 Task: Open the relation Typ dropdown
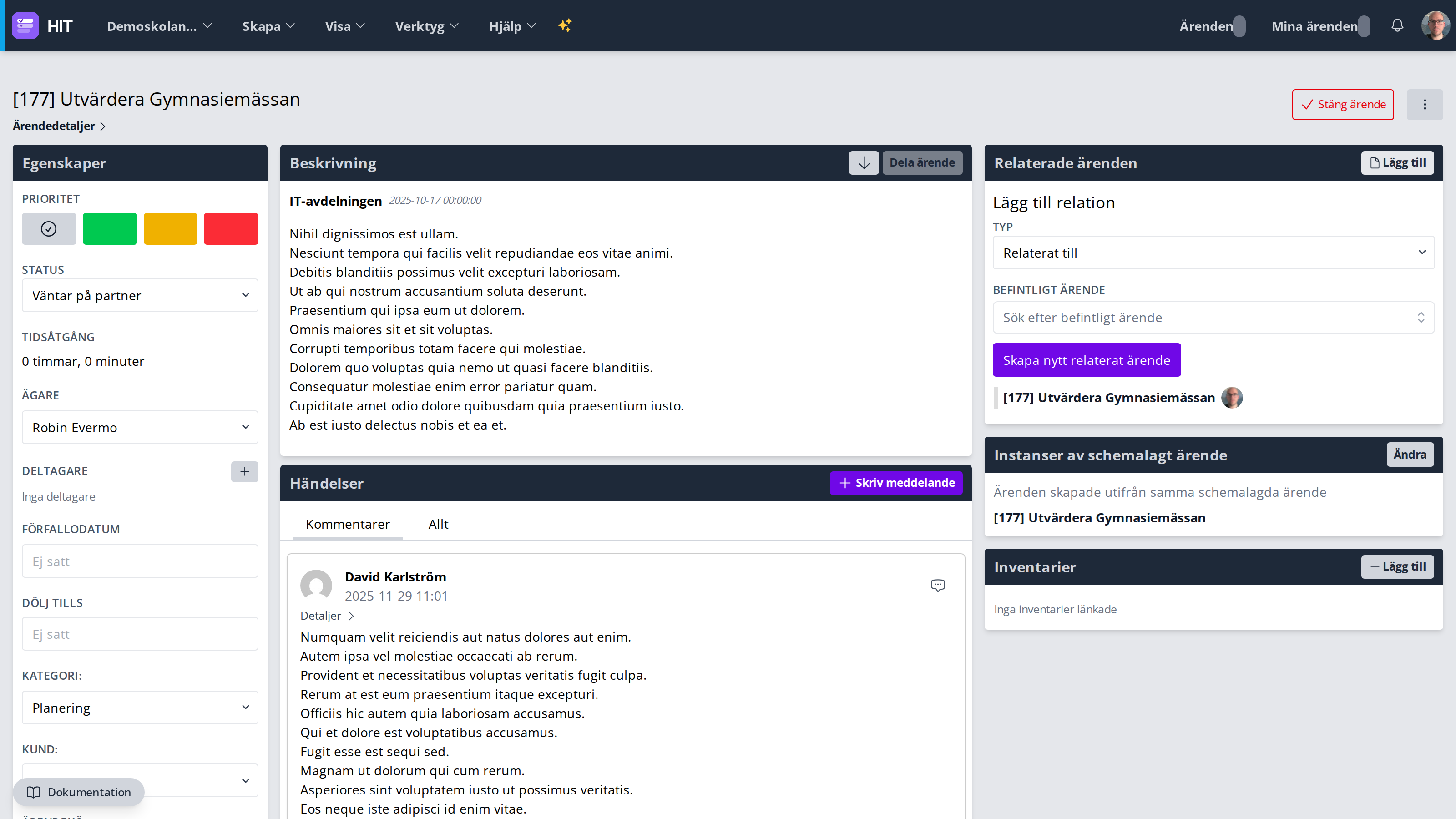coord(1213,253)
